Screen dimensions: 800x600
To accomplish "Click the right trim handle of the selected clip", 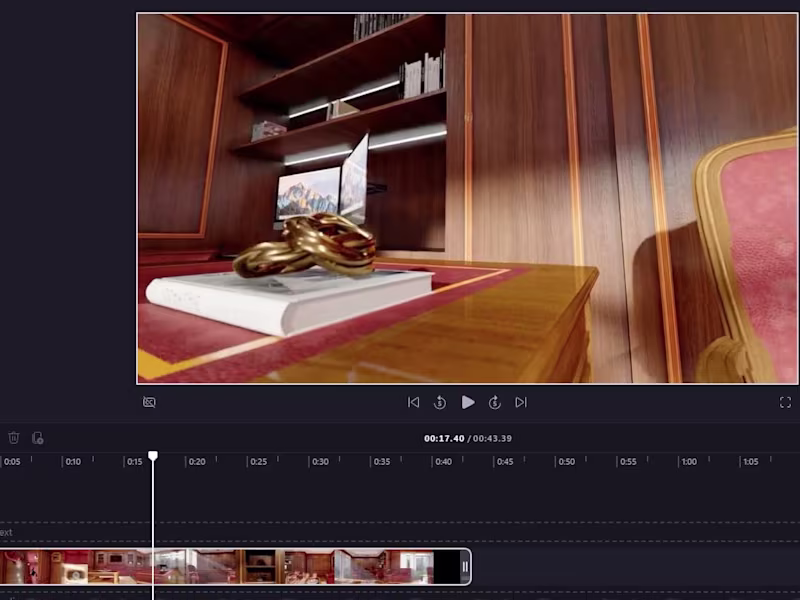I will 465,565.
